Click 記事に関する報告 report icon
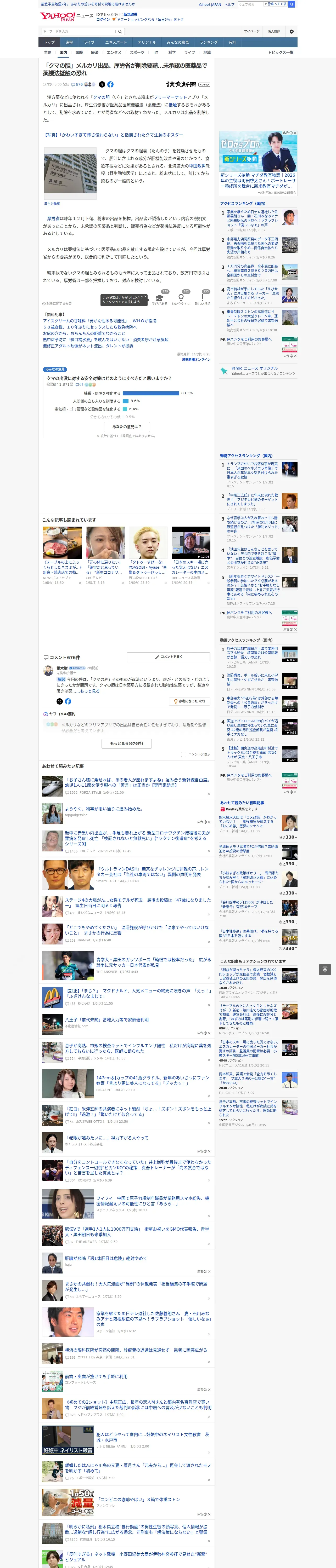 coord(57,303)
